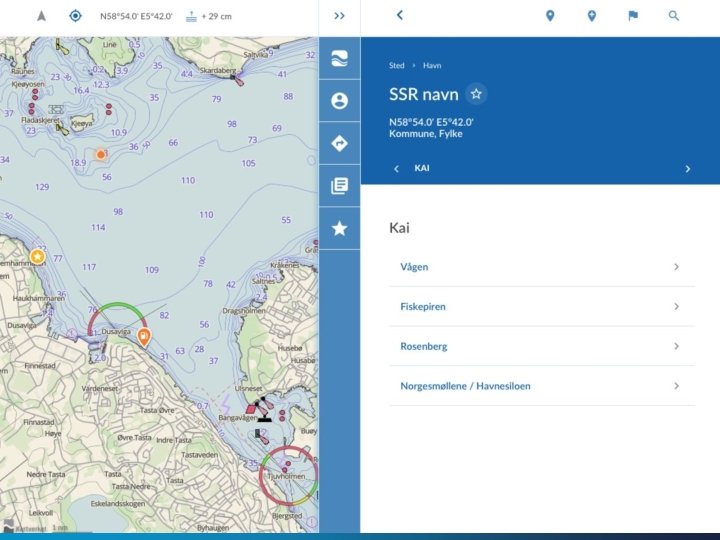Open the route directions sidebar icon
The image size is (720, 540).
pos(339,143)
